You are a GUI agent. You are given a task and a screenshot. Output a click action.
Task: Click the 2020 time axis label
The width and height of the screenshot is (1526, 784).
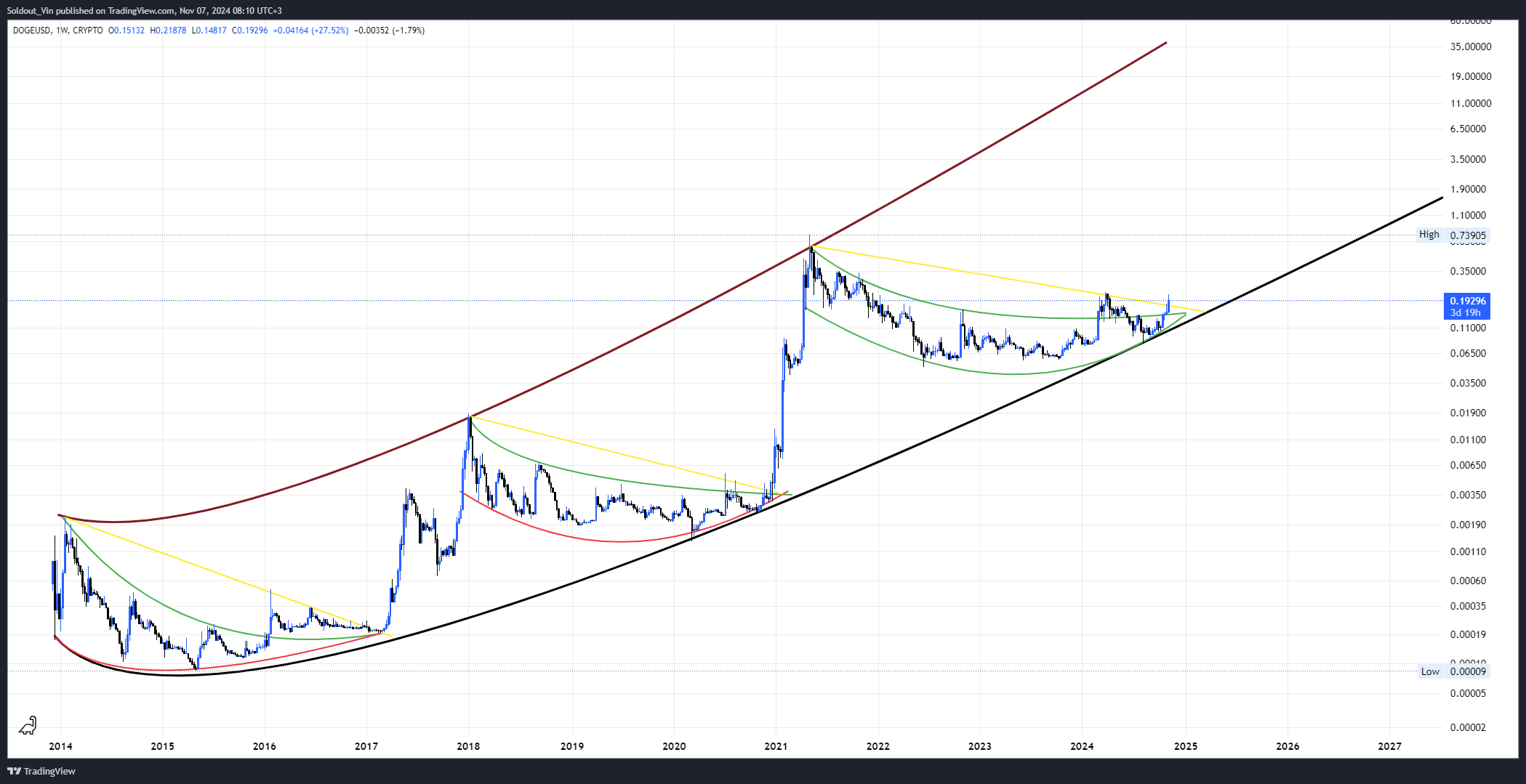(674, 746)
